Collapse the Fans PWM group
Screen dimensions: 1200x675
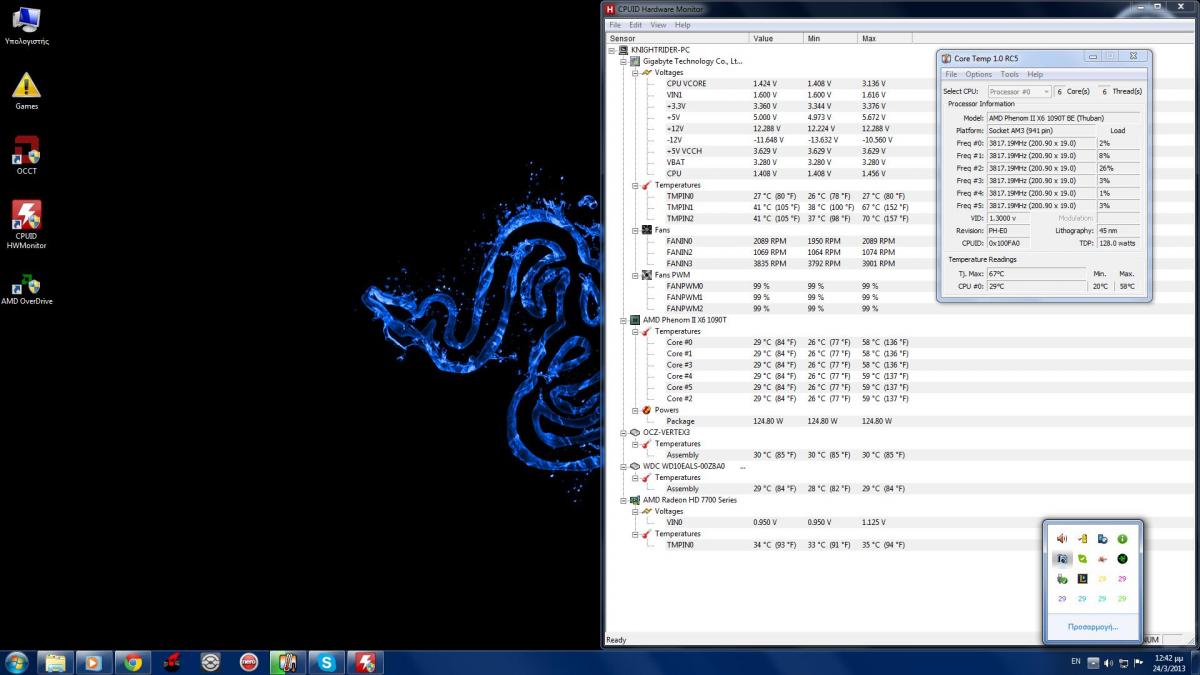click(x=635, y=275)
